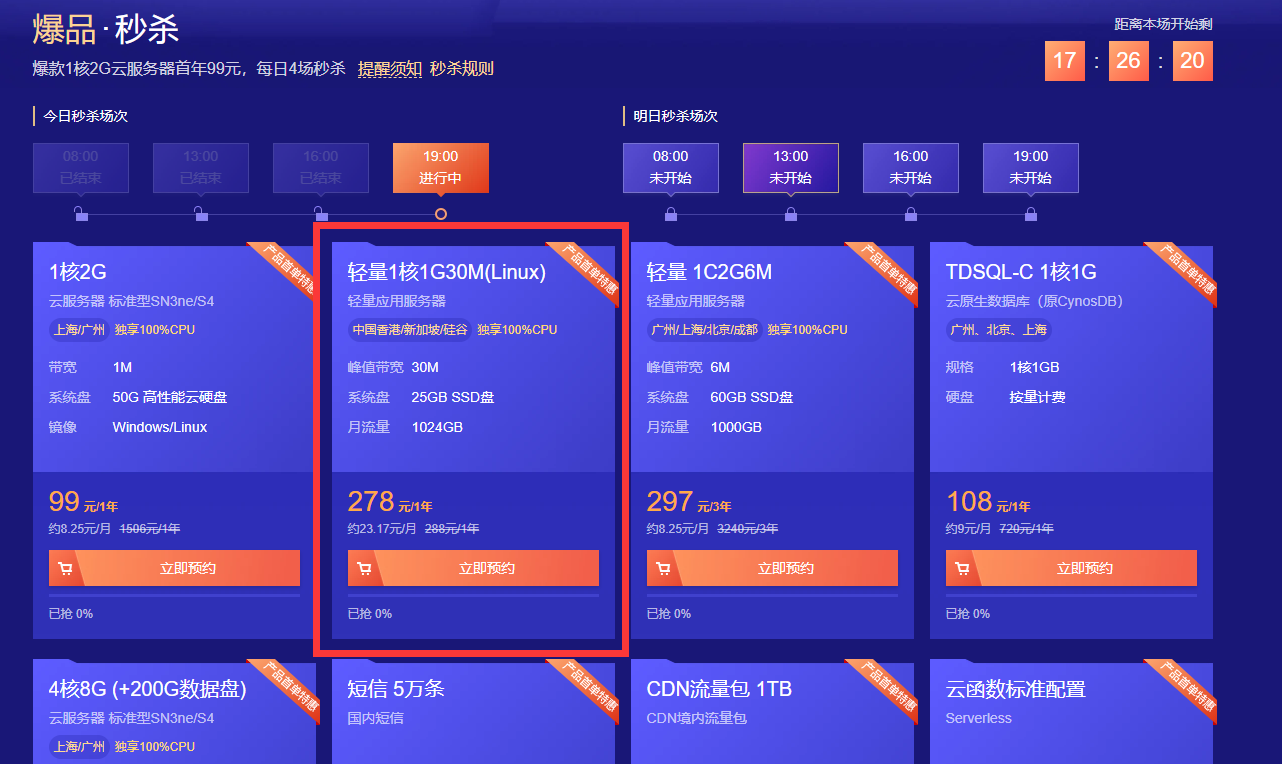Click the cart icon on the TDSQL-C 1核1G card

point(962,568)
